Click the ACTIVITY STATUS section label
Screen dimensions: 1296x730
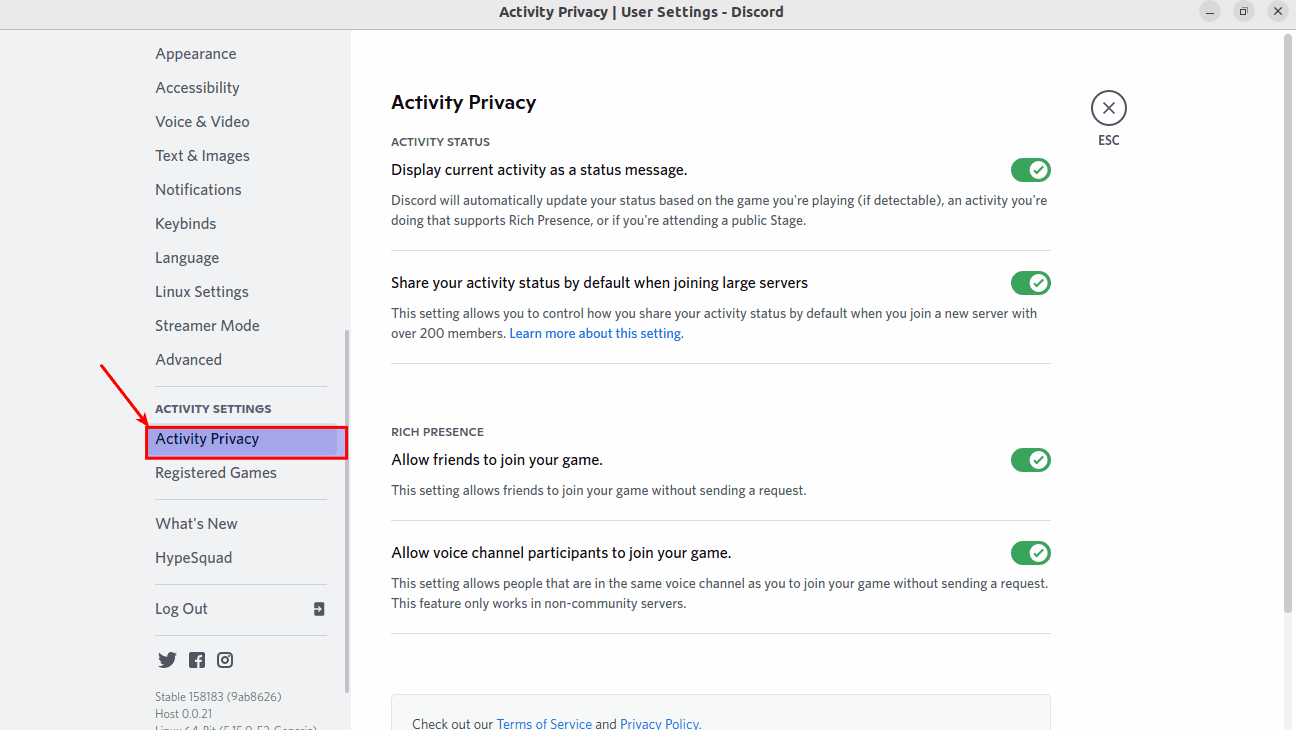coord(440,142)
